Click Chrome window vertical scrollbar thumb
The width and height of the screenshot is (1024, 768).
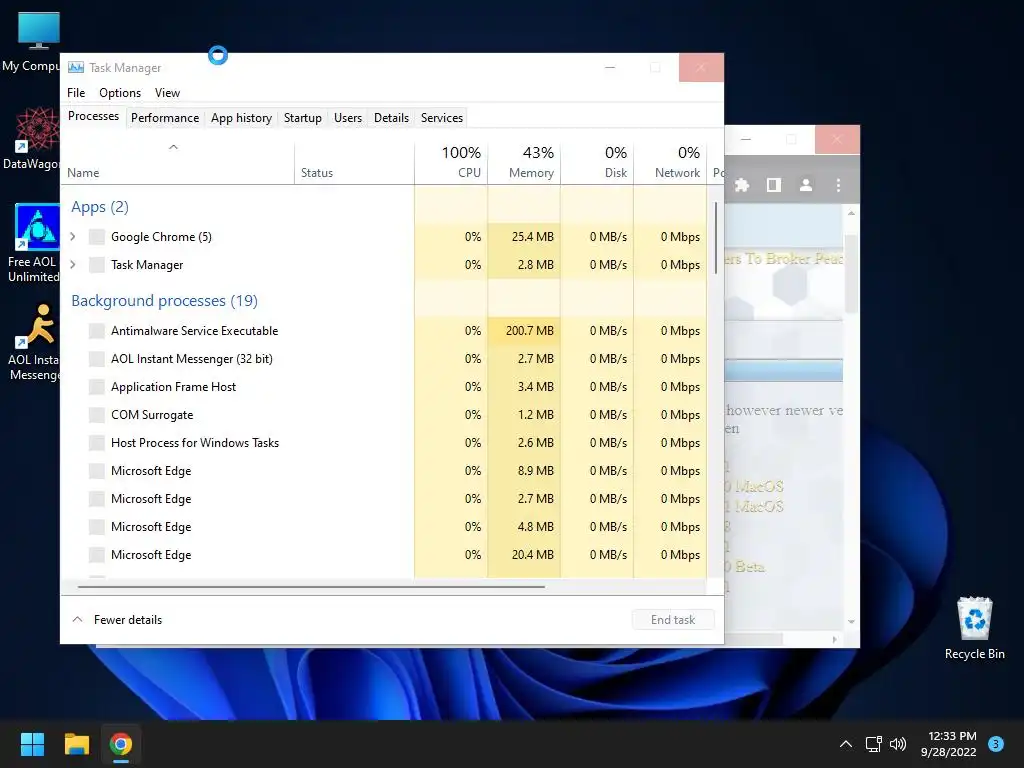tap(851, 274)
